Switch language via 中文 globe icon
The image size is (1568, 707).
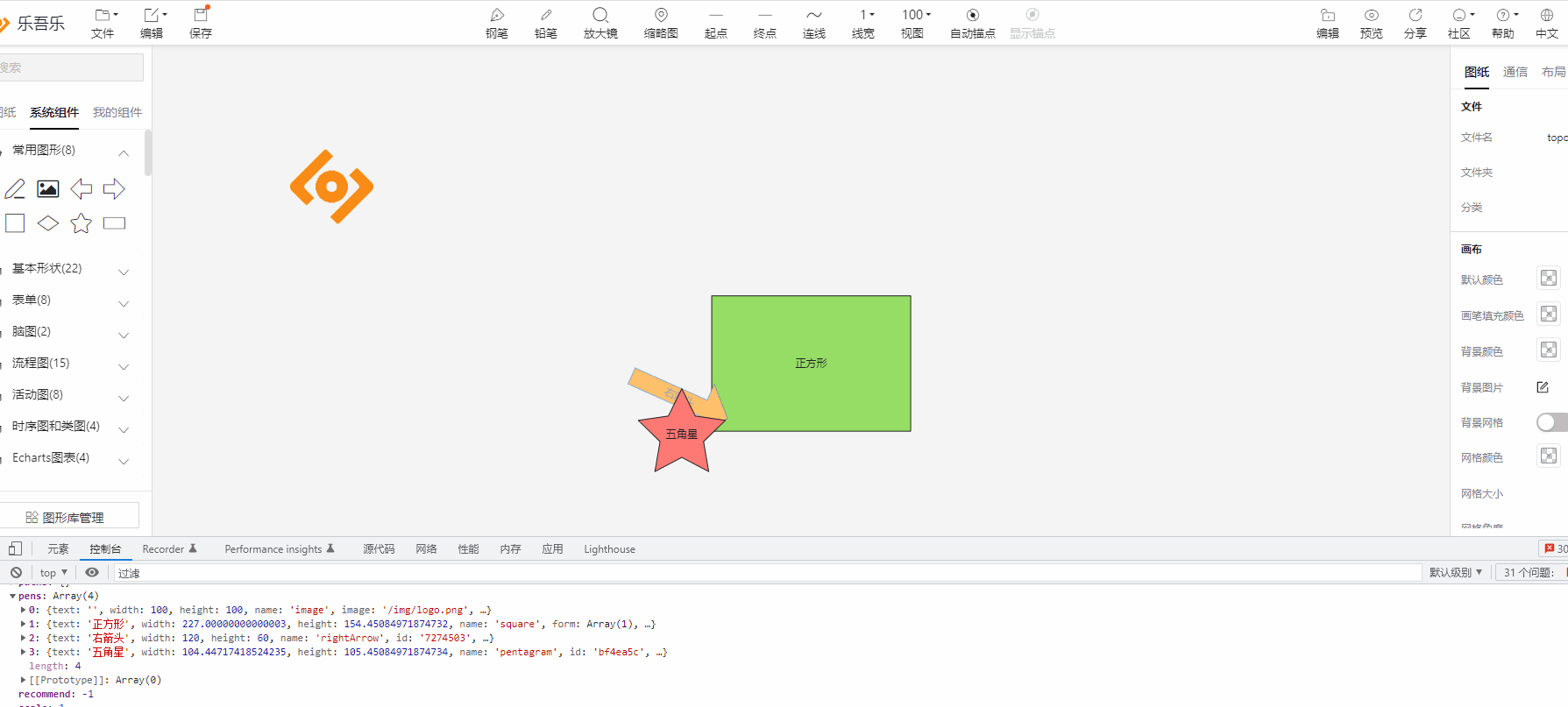(x=1547, y=24)
